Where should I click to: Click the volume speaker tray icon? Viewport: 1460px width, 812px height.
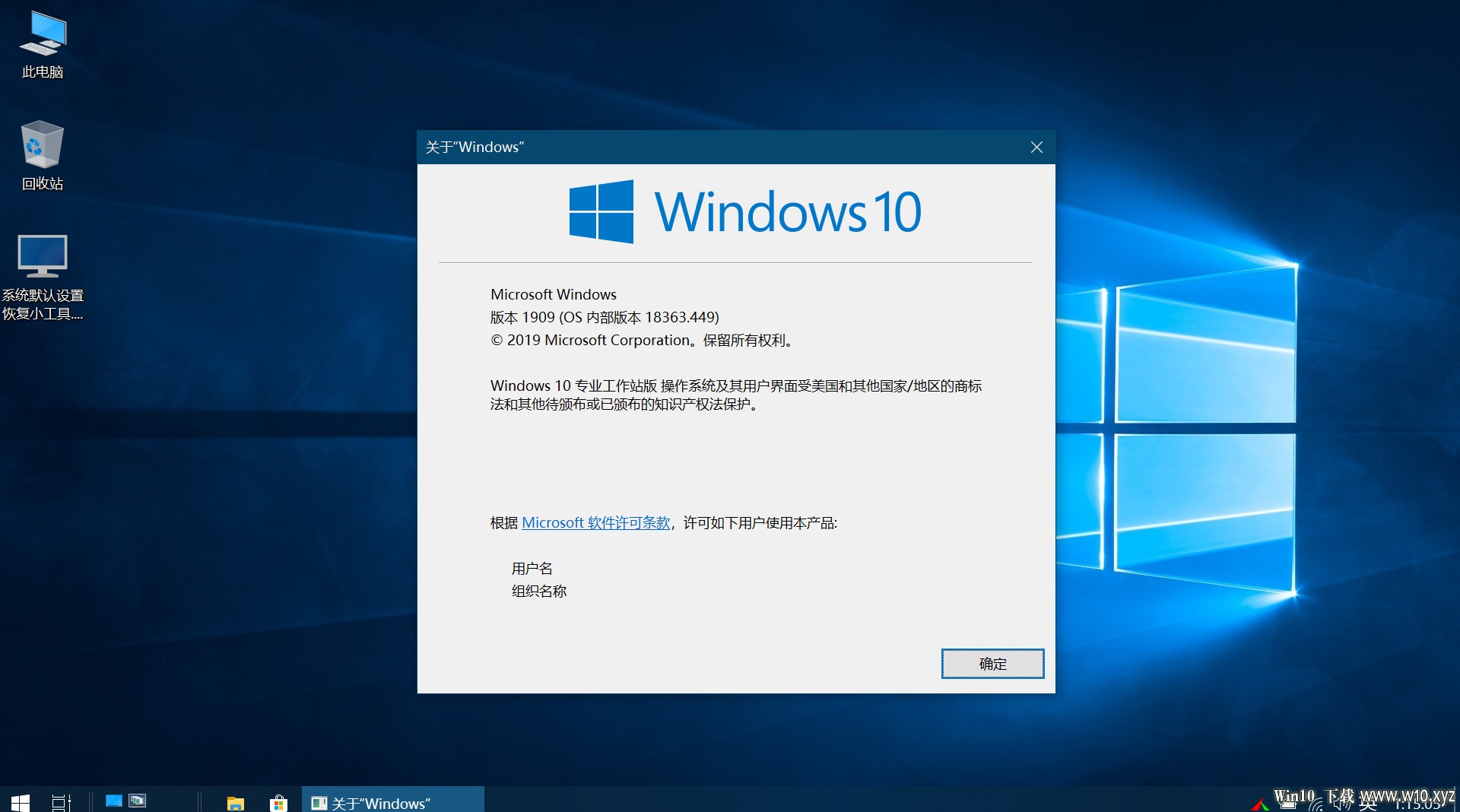point(1341,805)
